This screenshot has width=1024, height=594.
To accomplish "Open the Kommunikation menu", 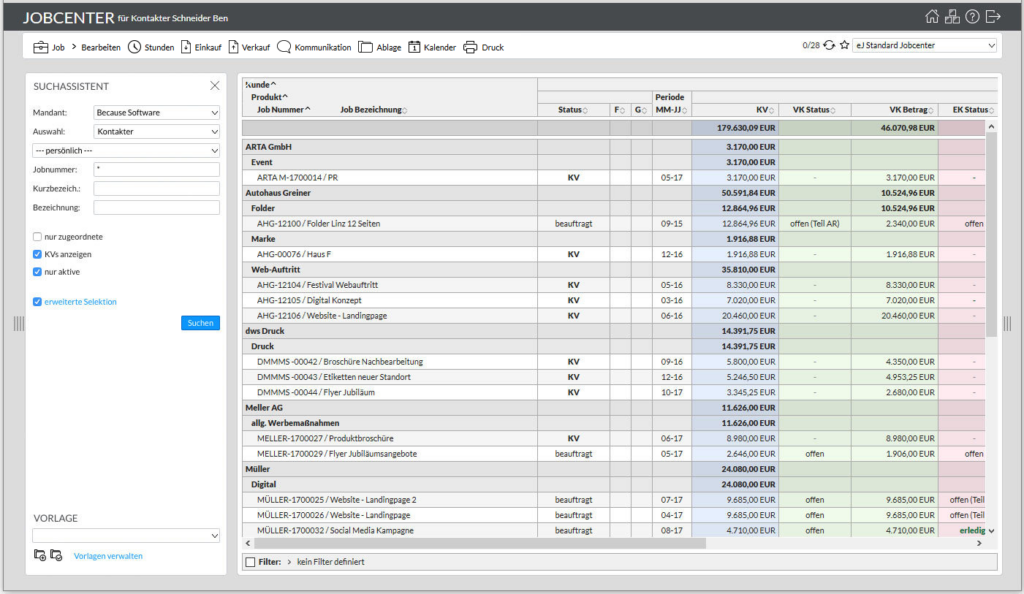I will click(x=313, y=47).
